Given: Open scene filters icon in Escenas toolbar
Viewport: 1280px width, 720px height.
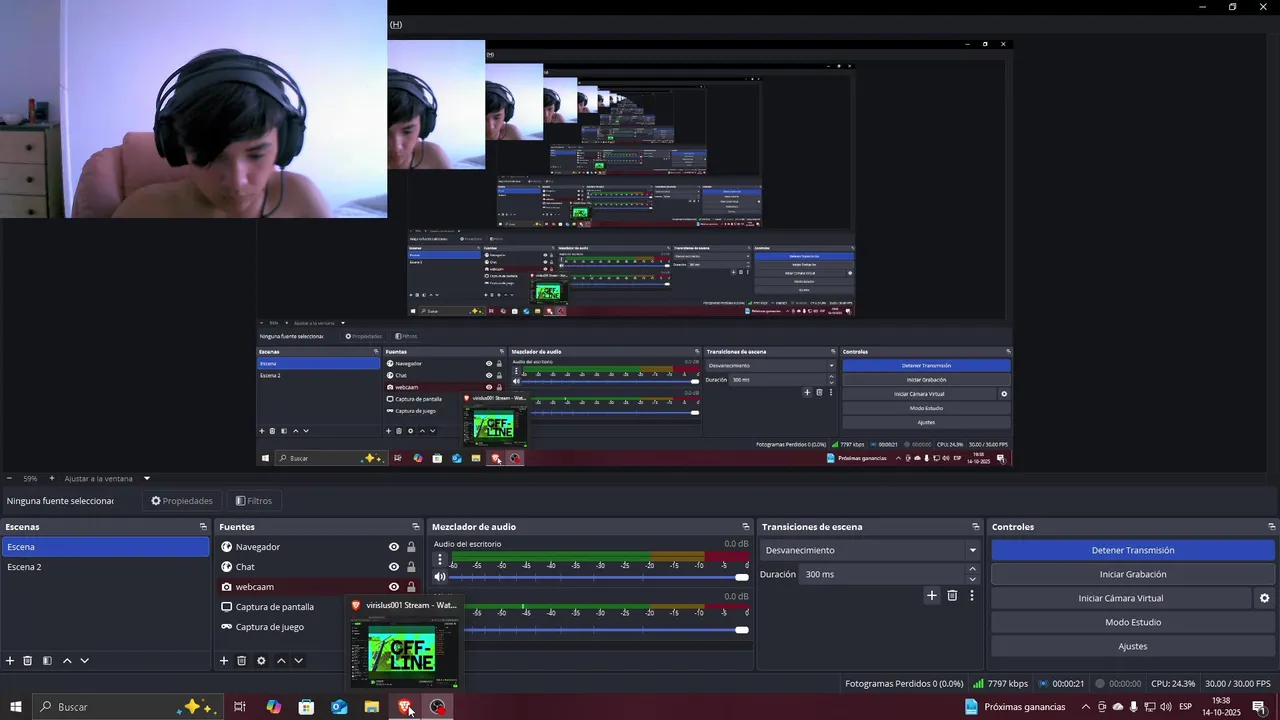Looking at the screenshot, I should [47, 661].
